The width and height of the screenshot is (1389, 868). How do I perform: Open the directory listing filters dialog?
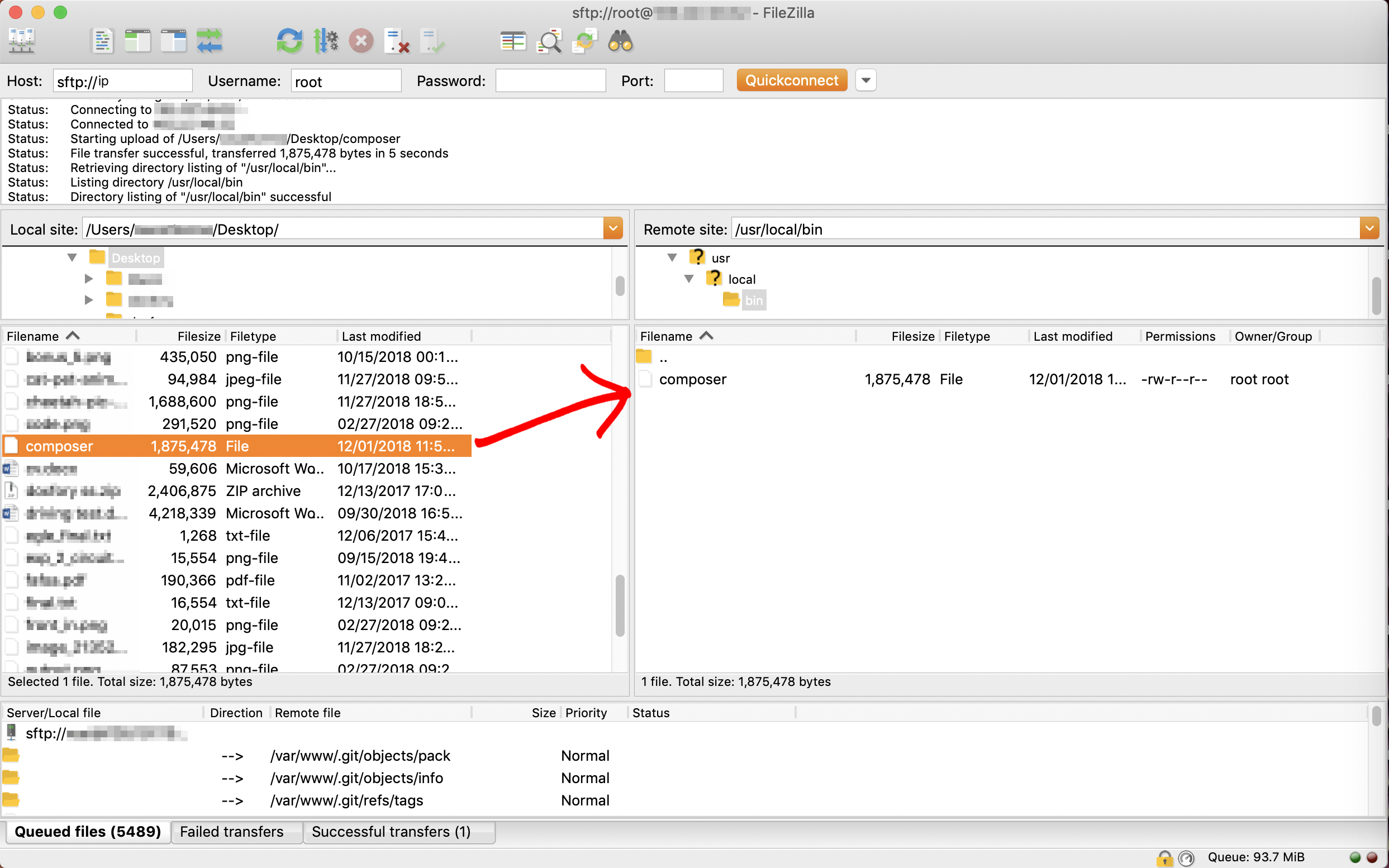[x=513, y=41]
